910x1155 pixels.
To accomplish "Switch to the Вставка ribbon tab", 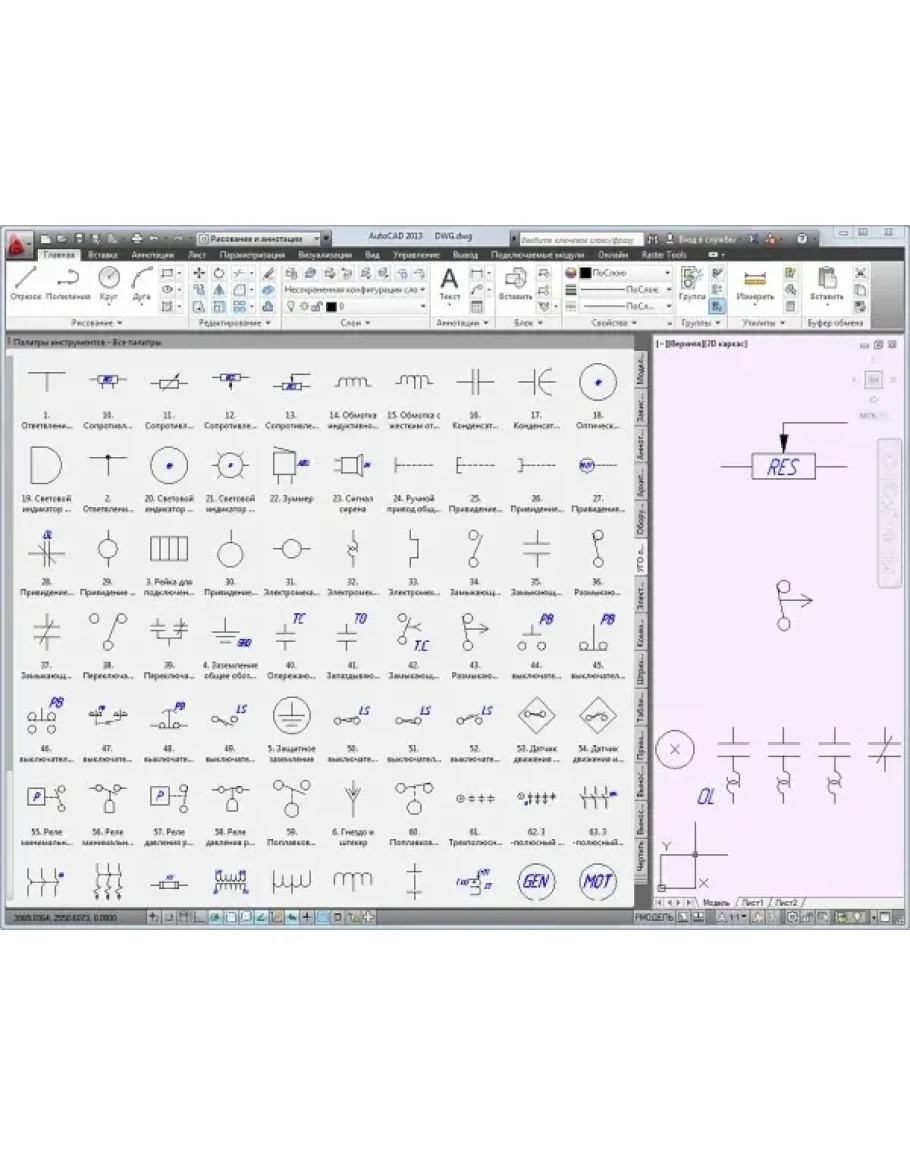I will [103, 255].
